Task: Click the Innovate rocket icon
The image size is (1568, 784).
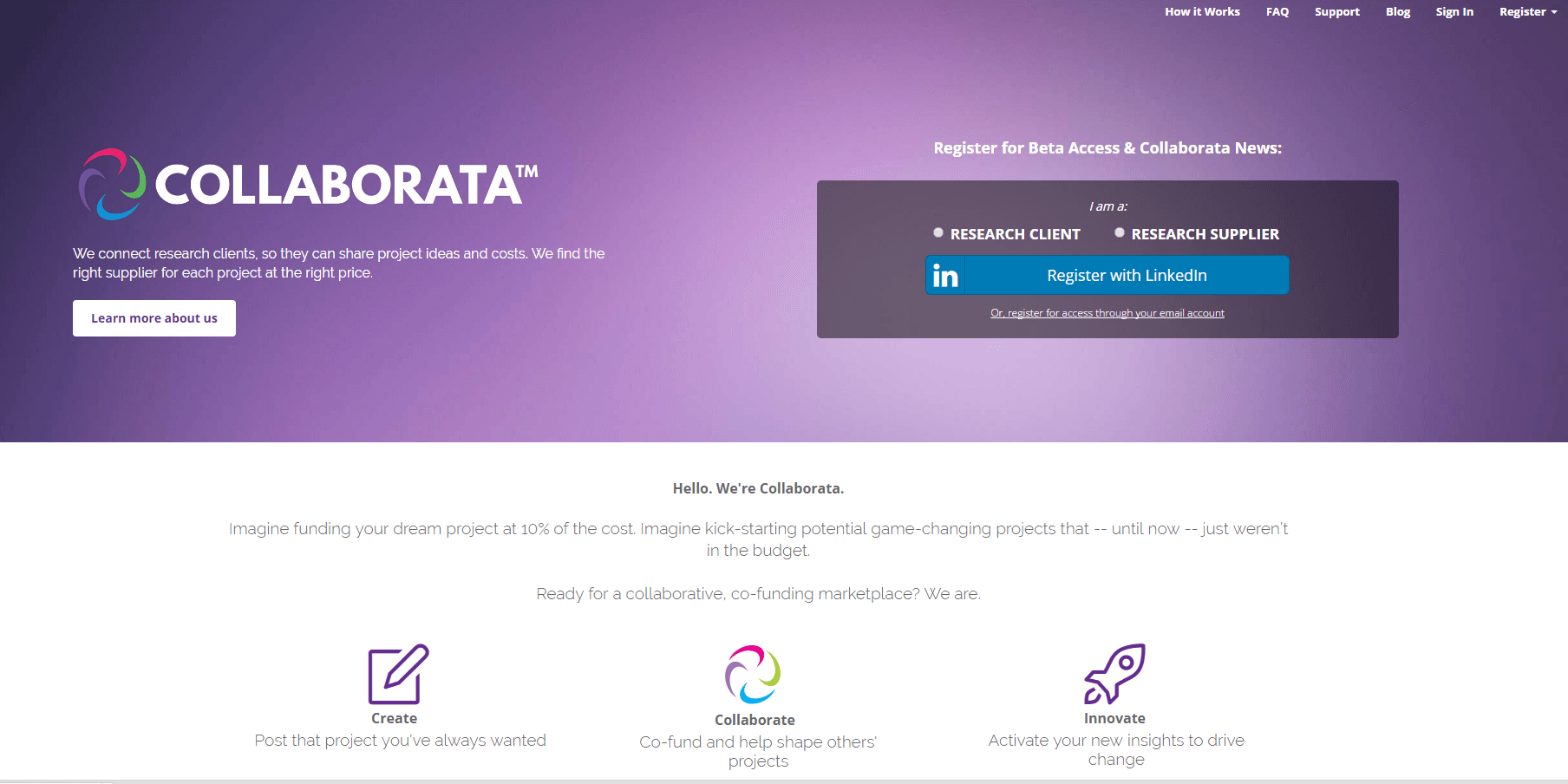Action: pyautogui.click(x=1115, y=674)
